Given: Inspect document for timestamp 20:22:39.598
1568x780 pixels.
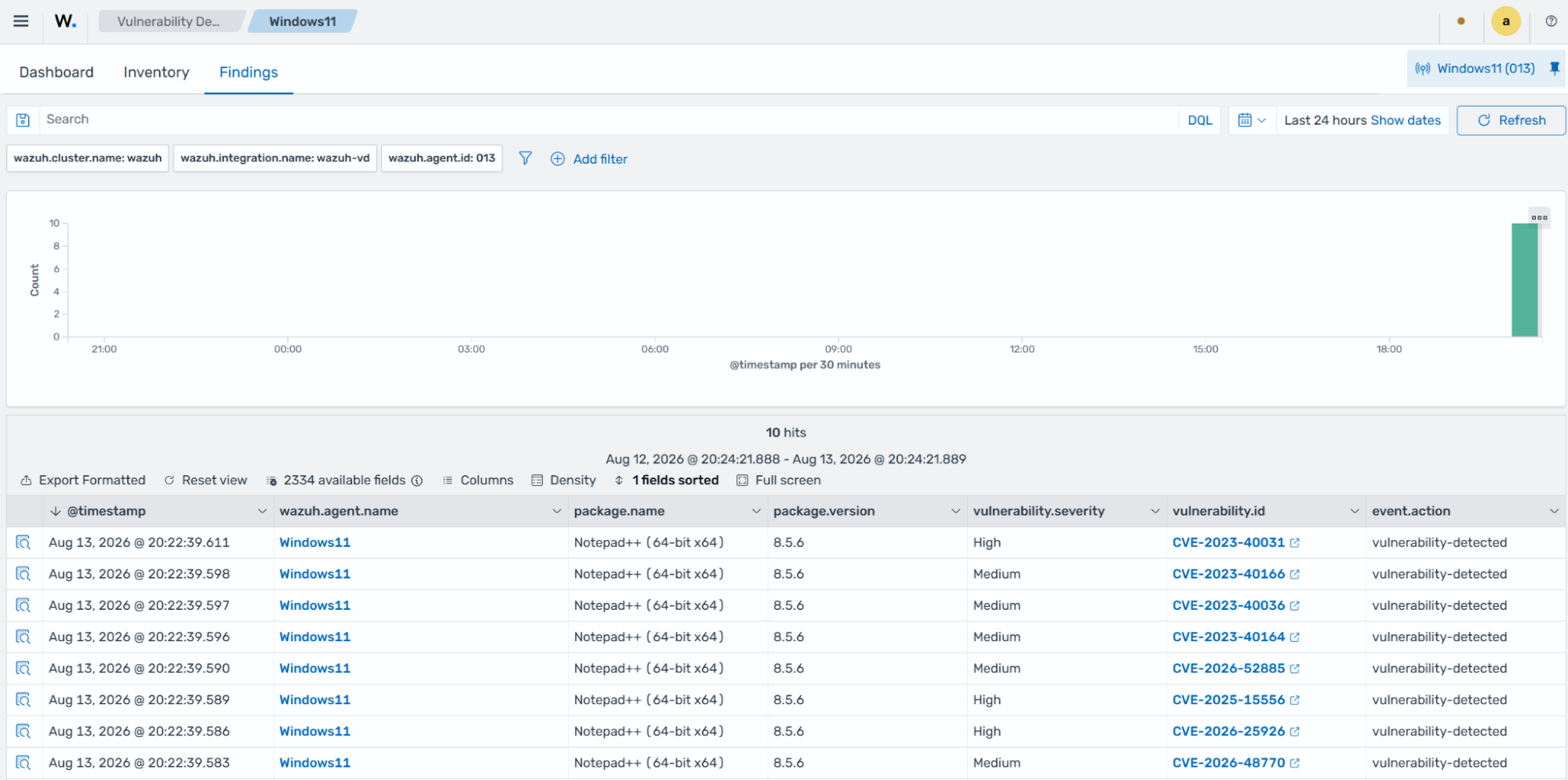Looking at the screenshot, I should pos(24,574).
